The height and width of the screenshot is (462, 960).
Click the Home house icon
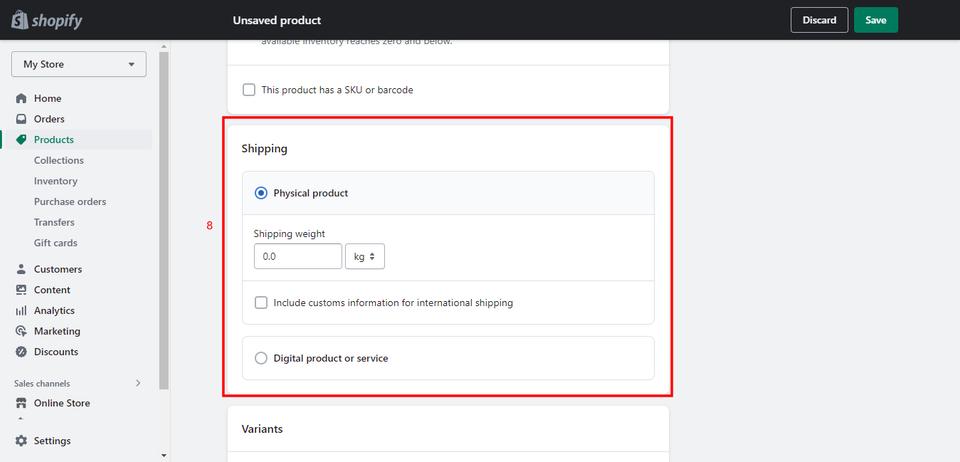pos(21,99)
